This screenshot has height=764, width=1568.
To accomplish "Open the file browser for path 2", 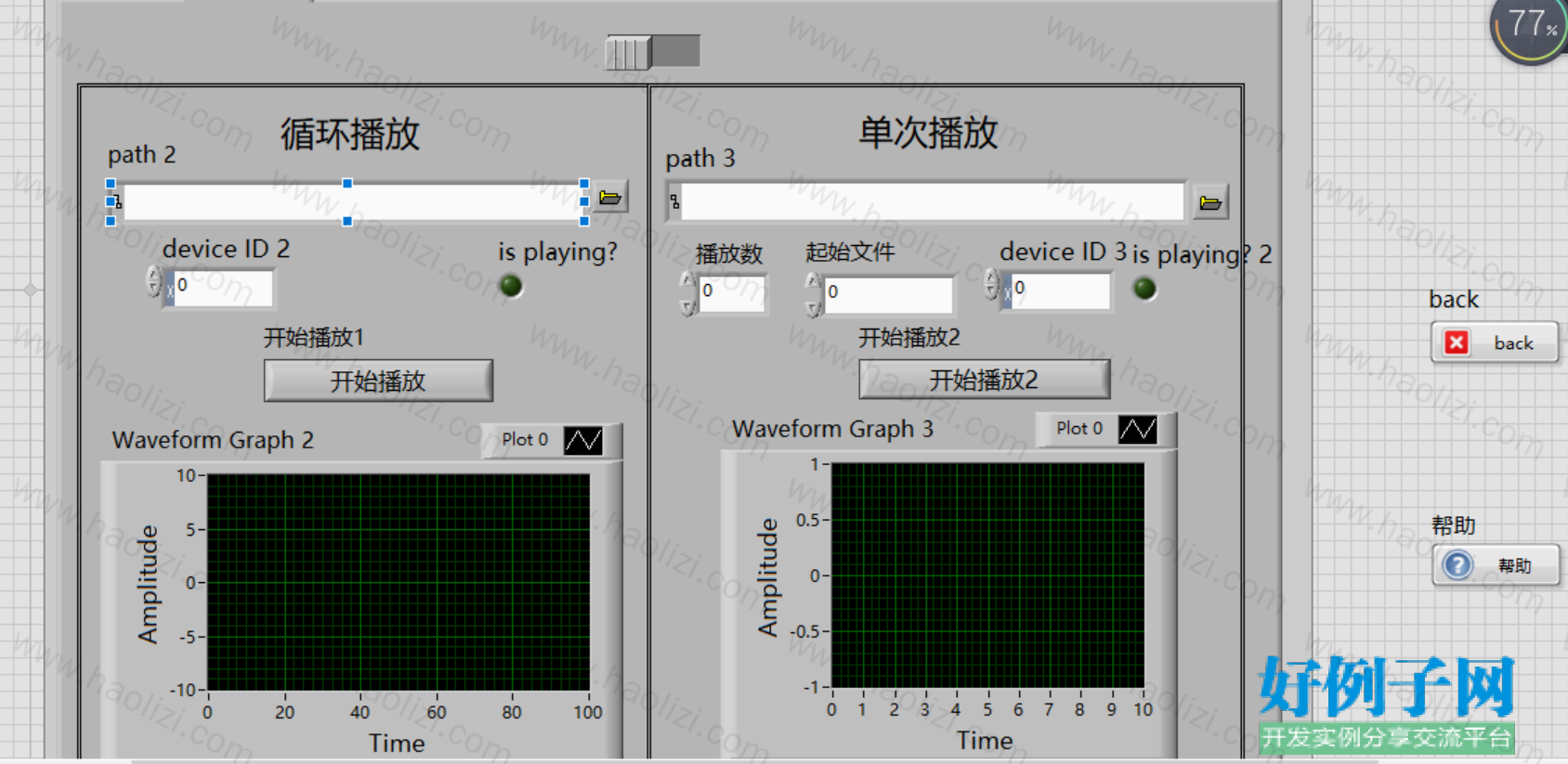I will pyautogui.click(x=610, y=197).
